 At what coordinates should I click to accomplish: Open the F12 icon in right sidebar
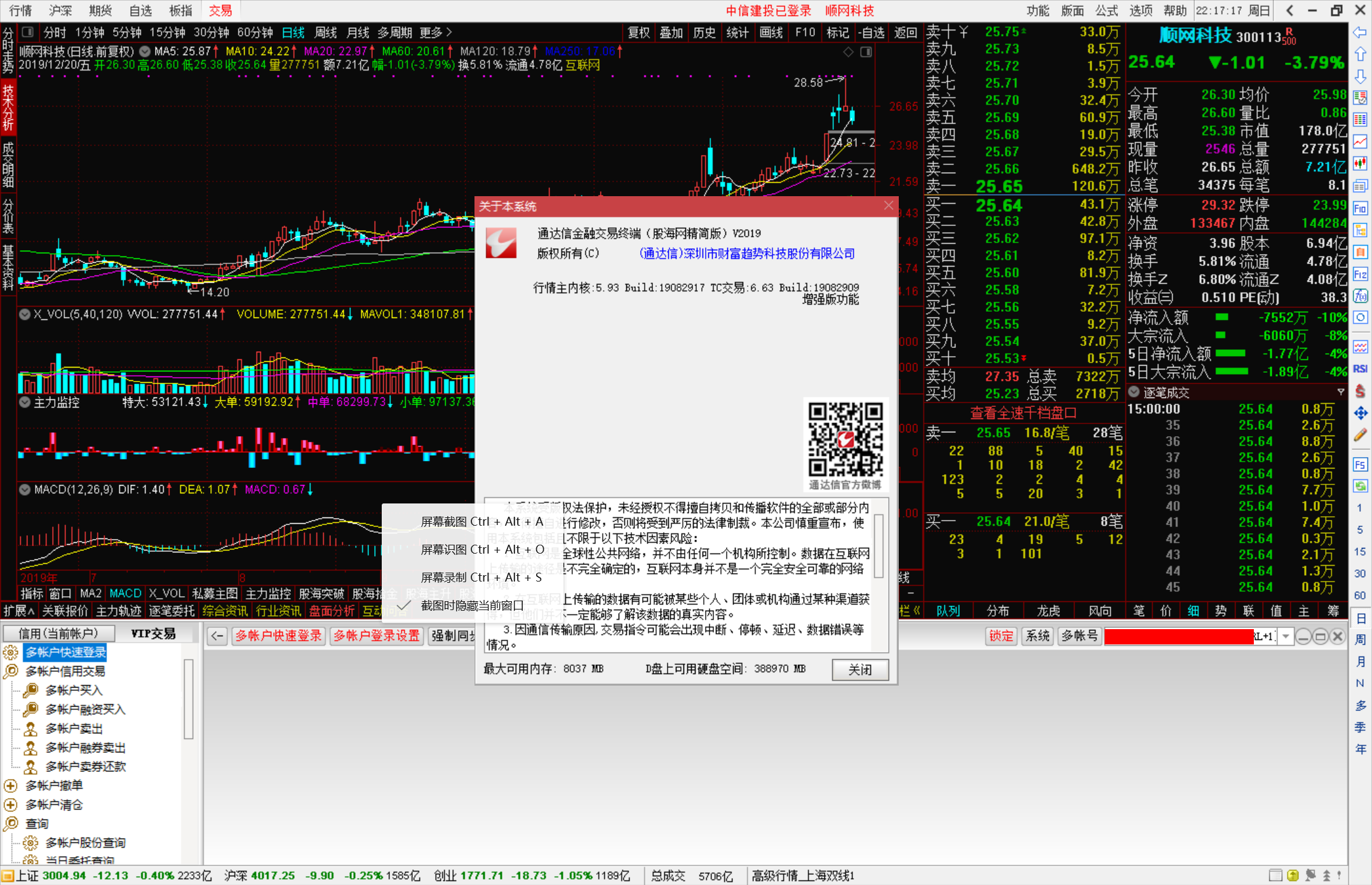coord(1360,274)
